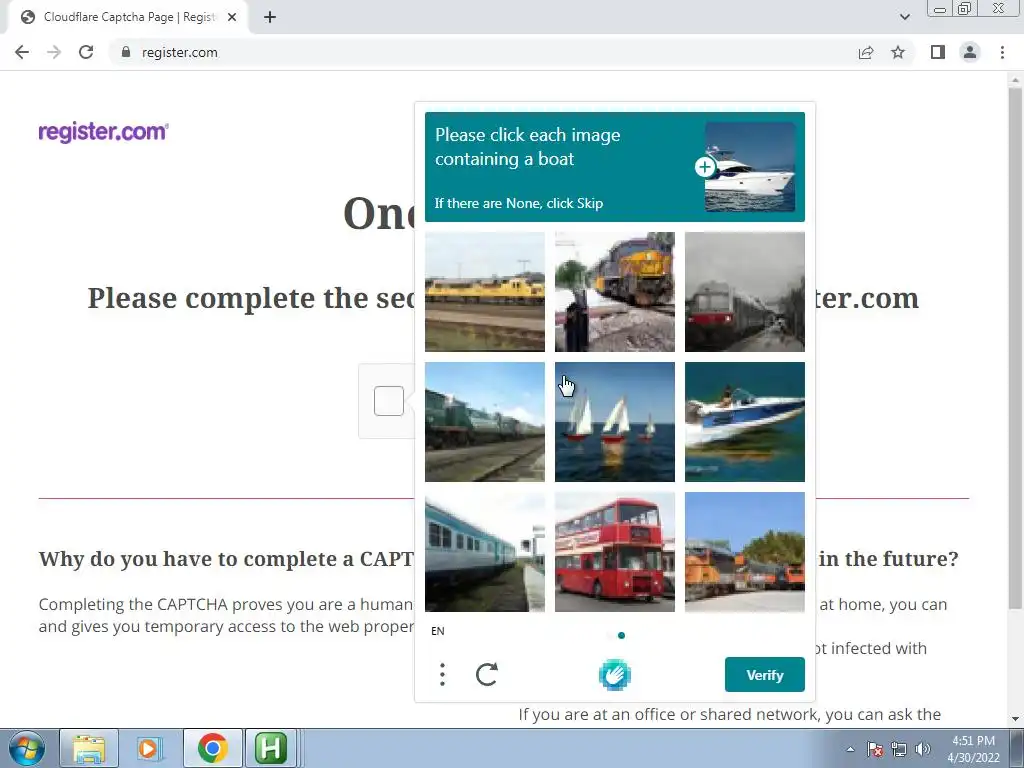Click the browser forward arrow
Viewport: 1024px width, 768px height.
pyautogui.click(x=54, y=52)
